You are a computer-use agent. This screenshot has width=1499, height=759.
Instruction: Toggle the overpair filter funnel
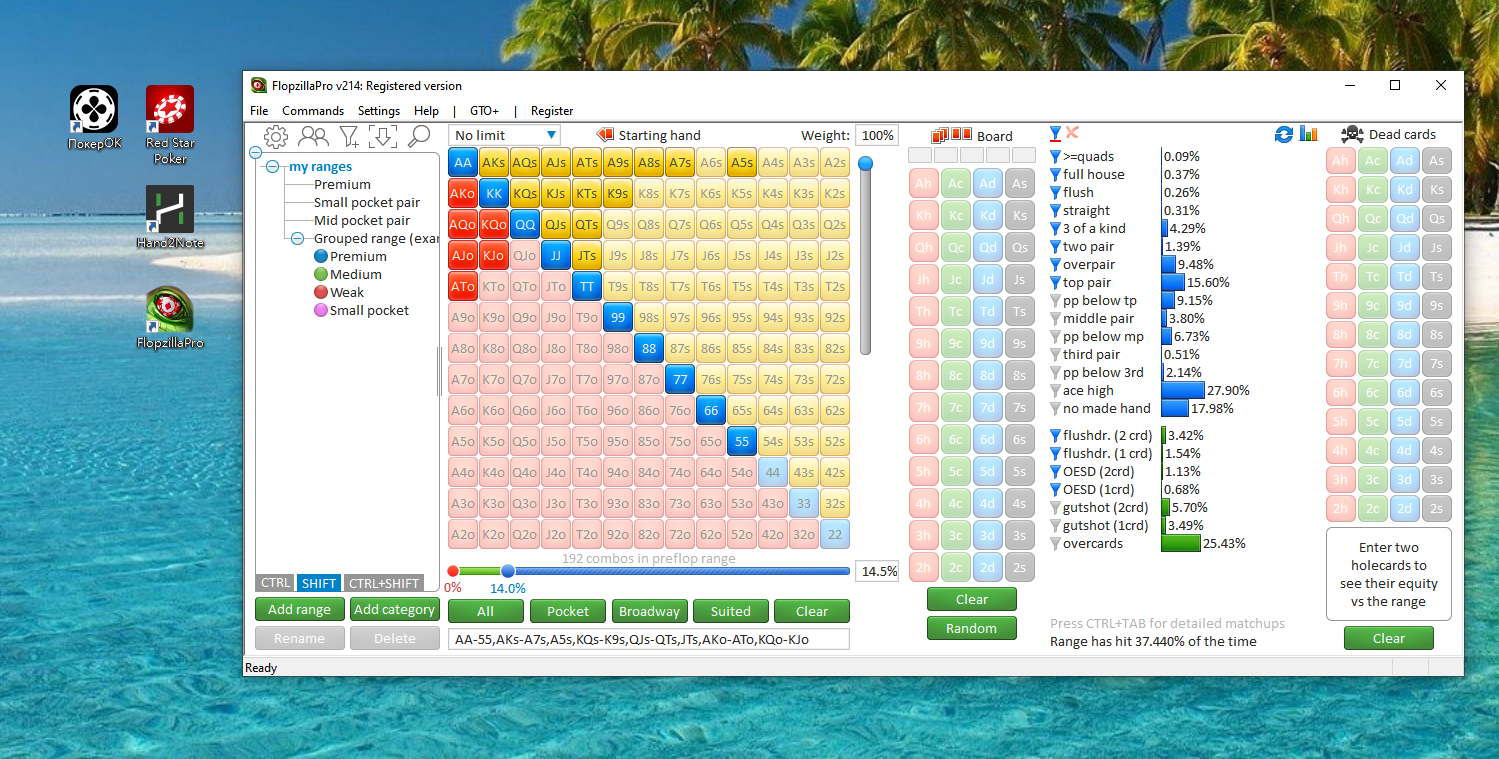pyautogui.click(x=1055, y=265)
